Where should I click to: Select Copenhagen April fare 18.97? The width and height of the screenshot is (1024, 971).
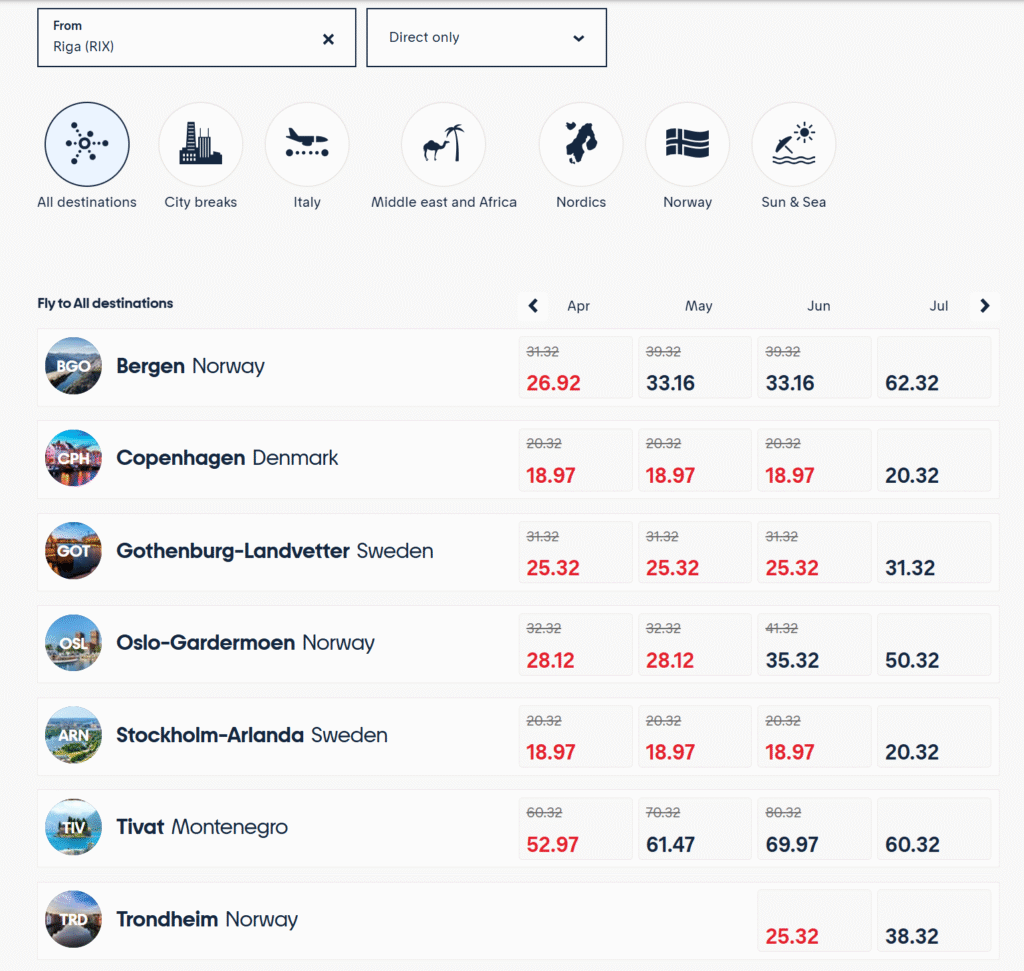[x=575, y=460]
